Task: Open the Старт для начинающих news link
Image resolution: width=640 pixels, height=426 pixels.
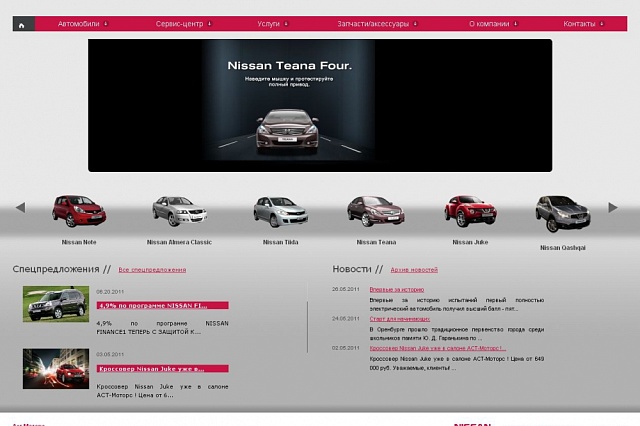Action: [x=400, y=319]
